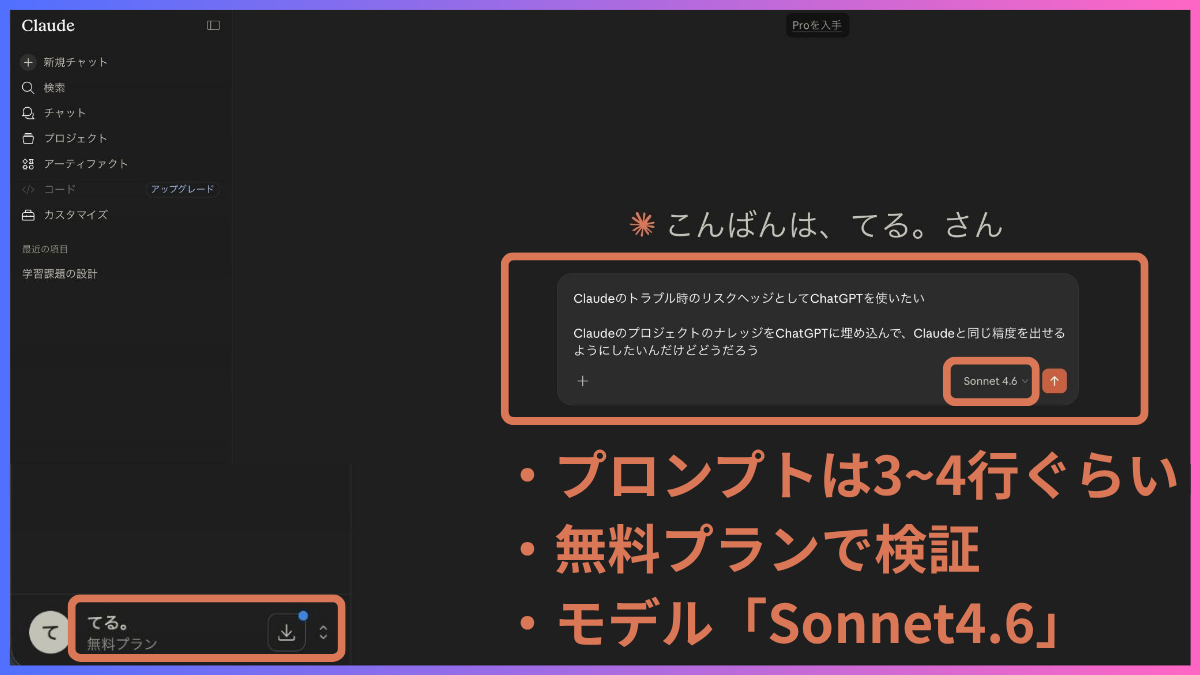The width and height of the screenshot is (1200, 675).
Task: Click the search magnifier icon
Action: [x=28, y=88]
